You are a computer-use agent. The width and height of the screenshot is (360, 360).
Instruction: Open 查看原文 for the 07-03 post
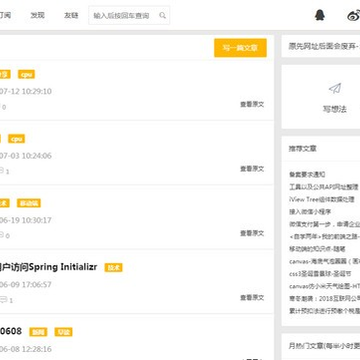[252, 169]
